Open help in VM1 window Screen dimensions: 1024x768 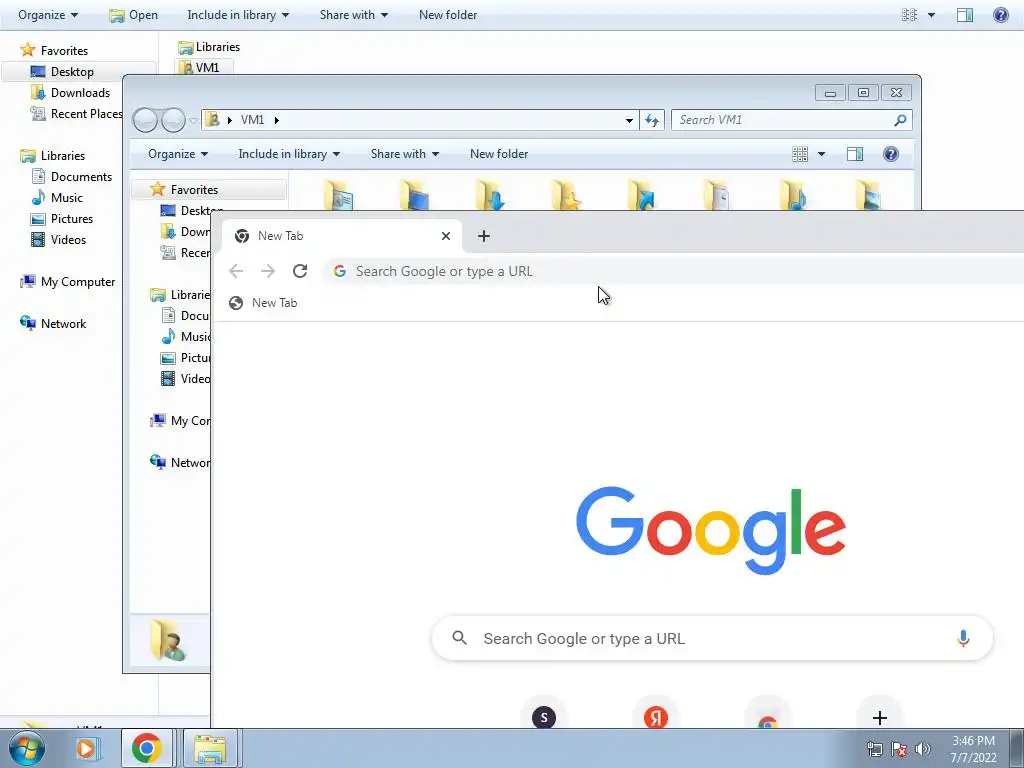point(891,154)
